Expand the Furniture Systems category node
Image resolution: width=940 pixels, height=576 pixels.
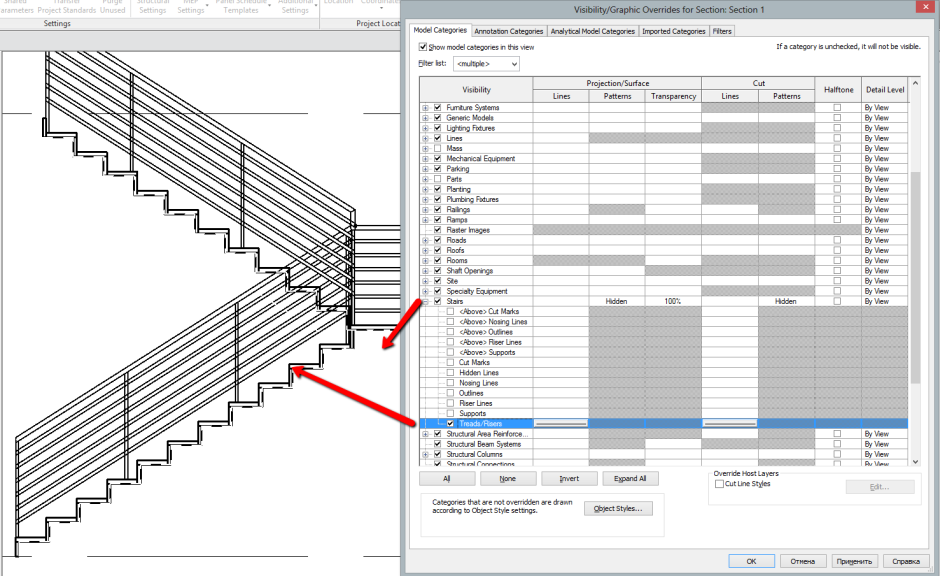click(426, 108)
